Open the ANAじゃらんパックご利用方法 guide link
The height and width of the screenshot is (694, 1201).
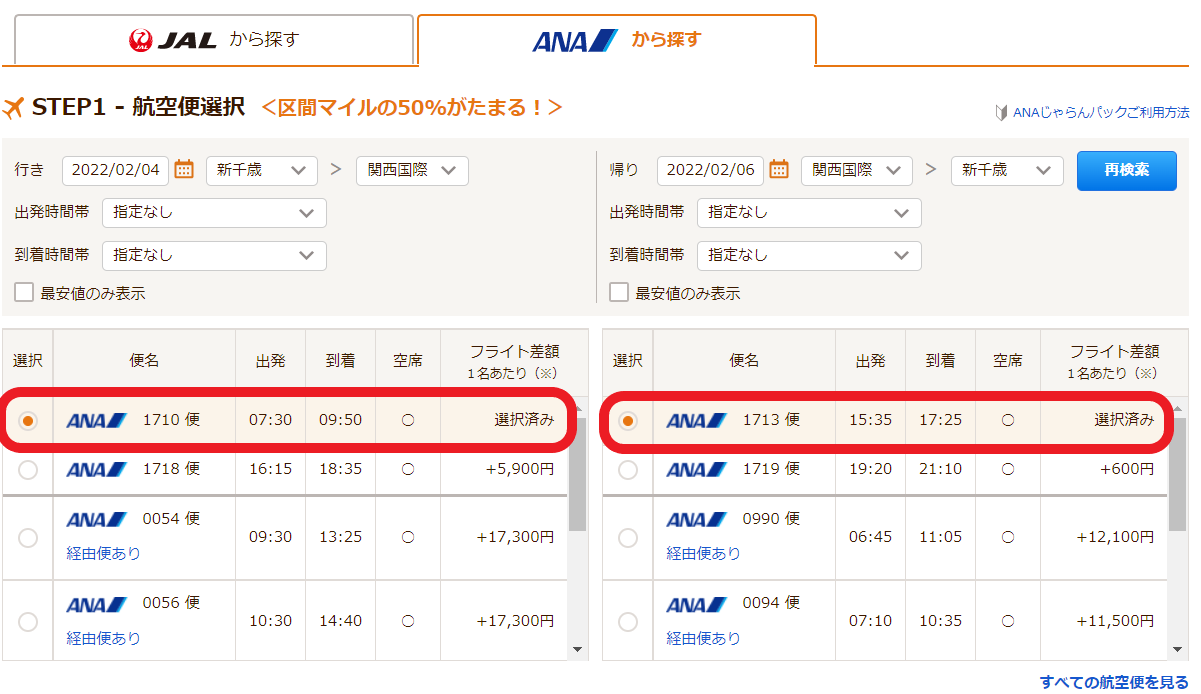(1101, 113)
